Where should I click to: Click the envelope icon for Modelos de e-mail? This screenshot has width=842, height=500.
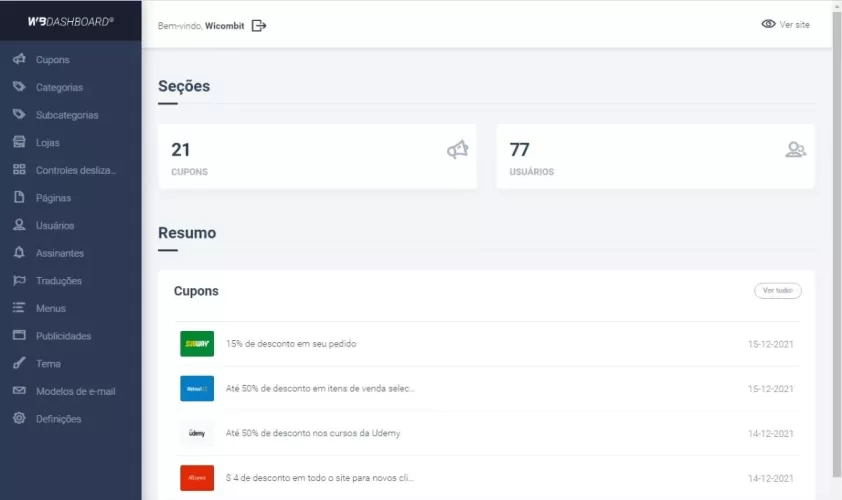tap(19, 391)
